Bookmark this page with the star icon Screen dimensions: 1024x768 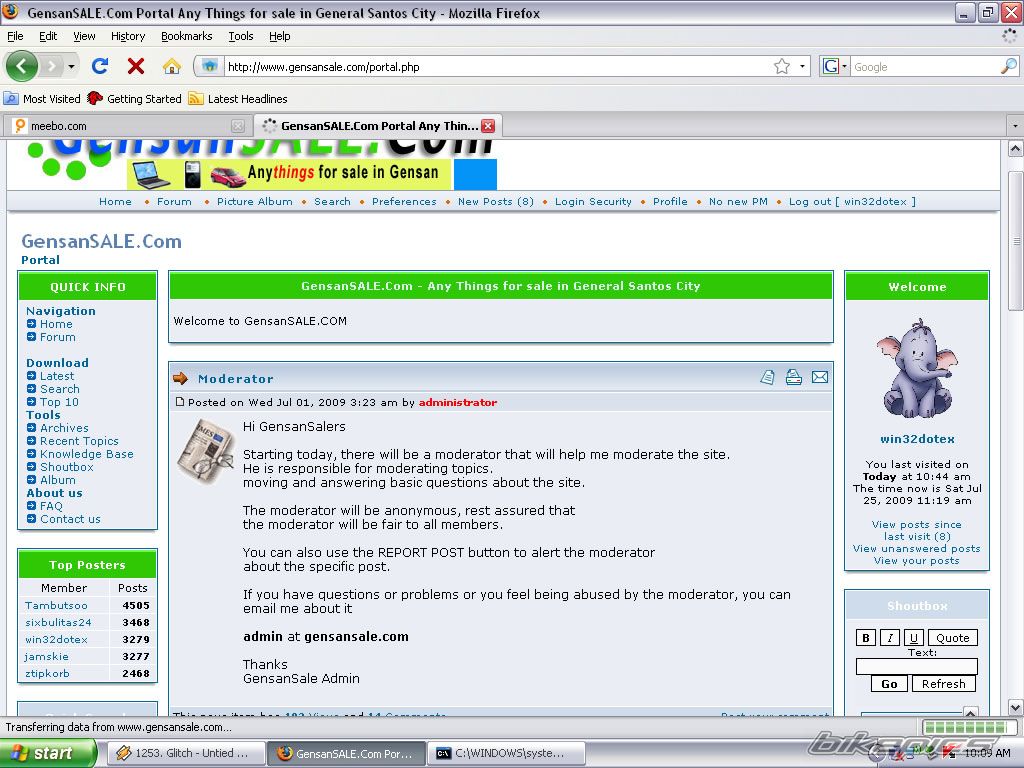tap(782, 66)
